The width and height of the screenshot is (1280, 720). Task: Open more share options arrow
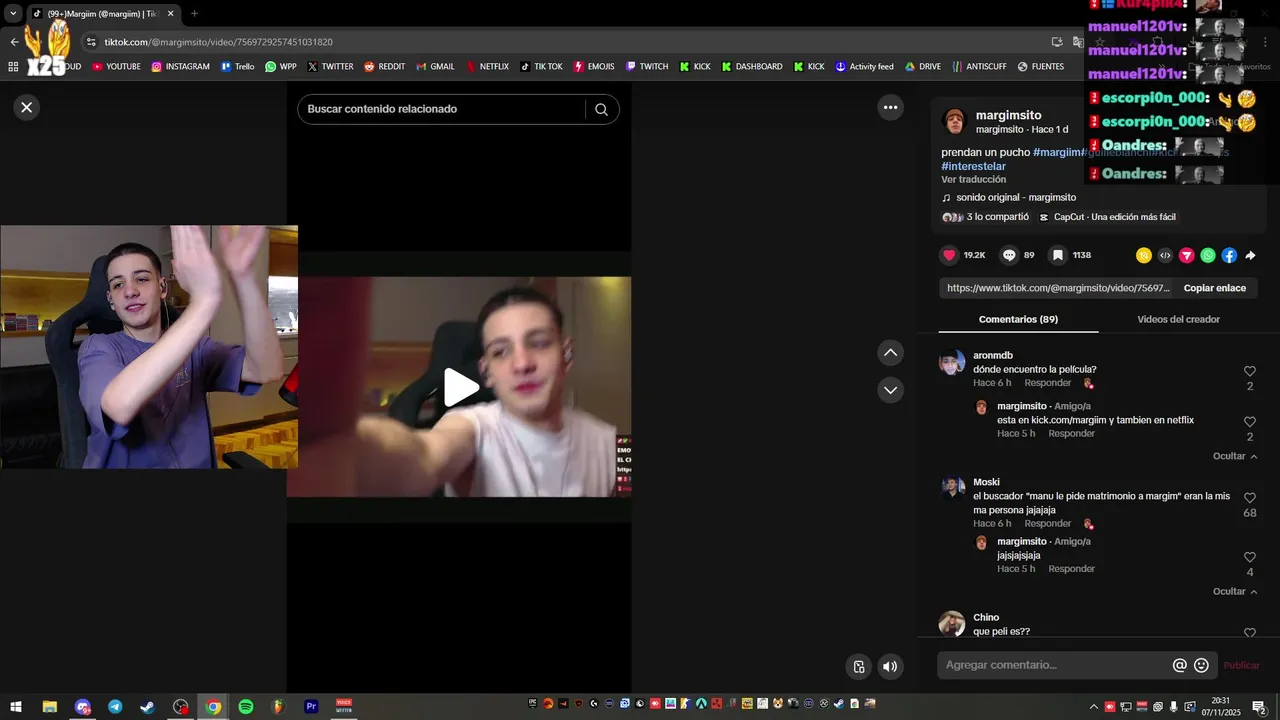[x=1250, y=255]
